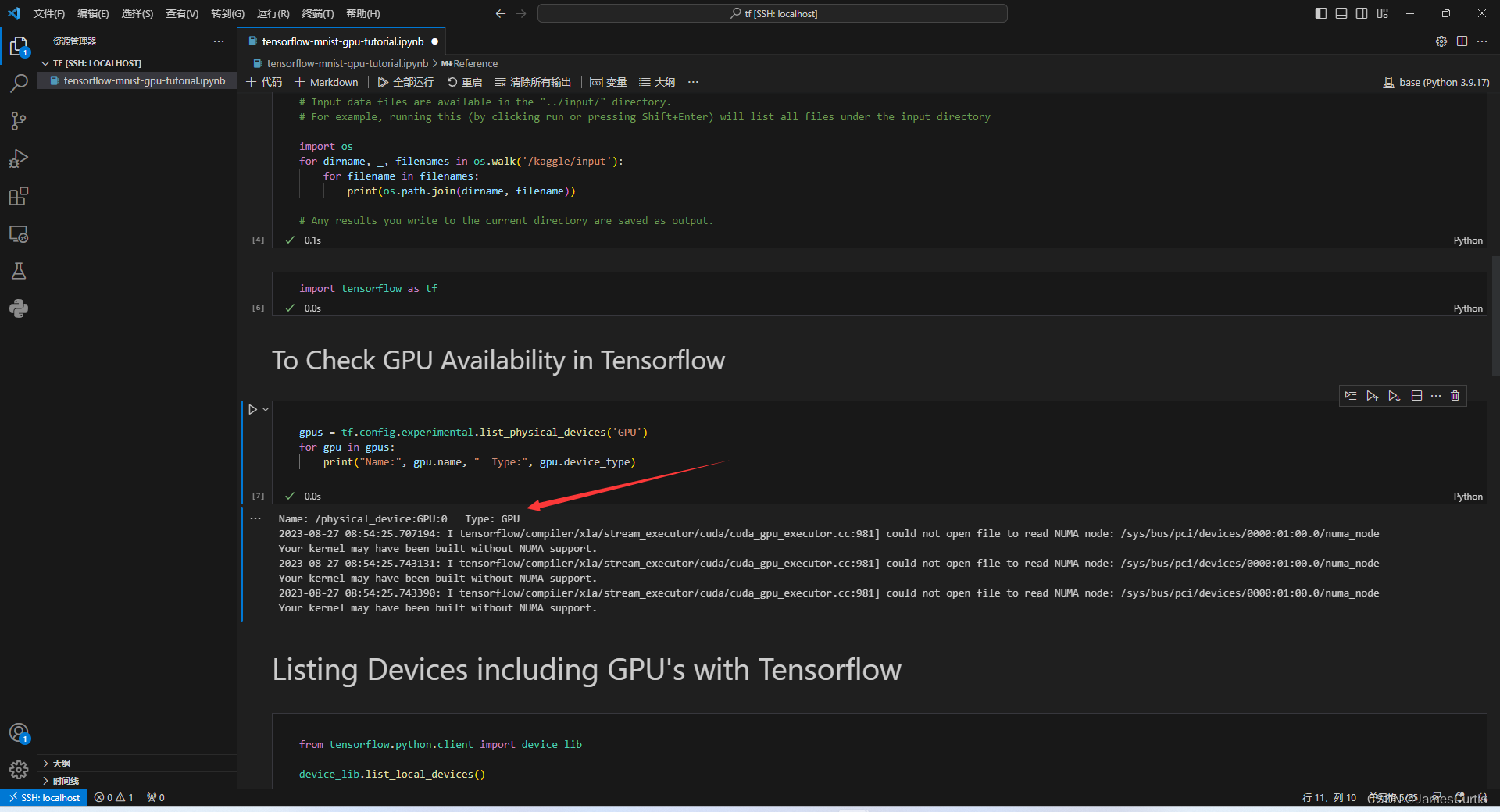Open the 编辑(E) menu
The width and height of the screenshot is (1500, 812).
93,13
